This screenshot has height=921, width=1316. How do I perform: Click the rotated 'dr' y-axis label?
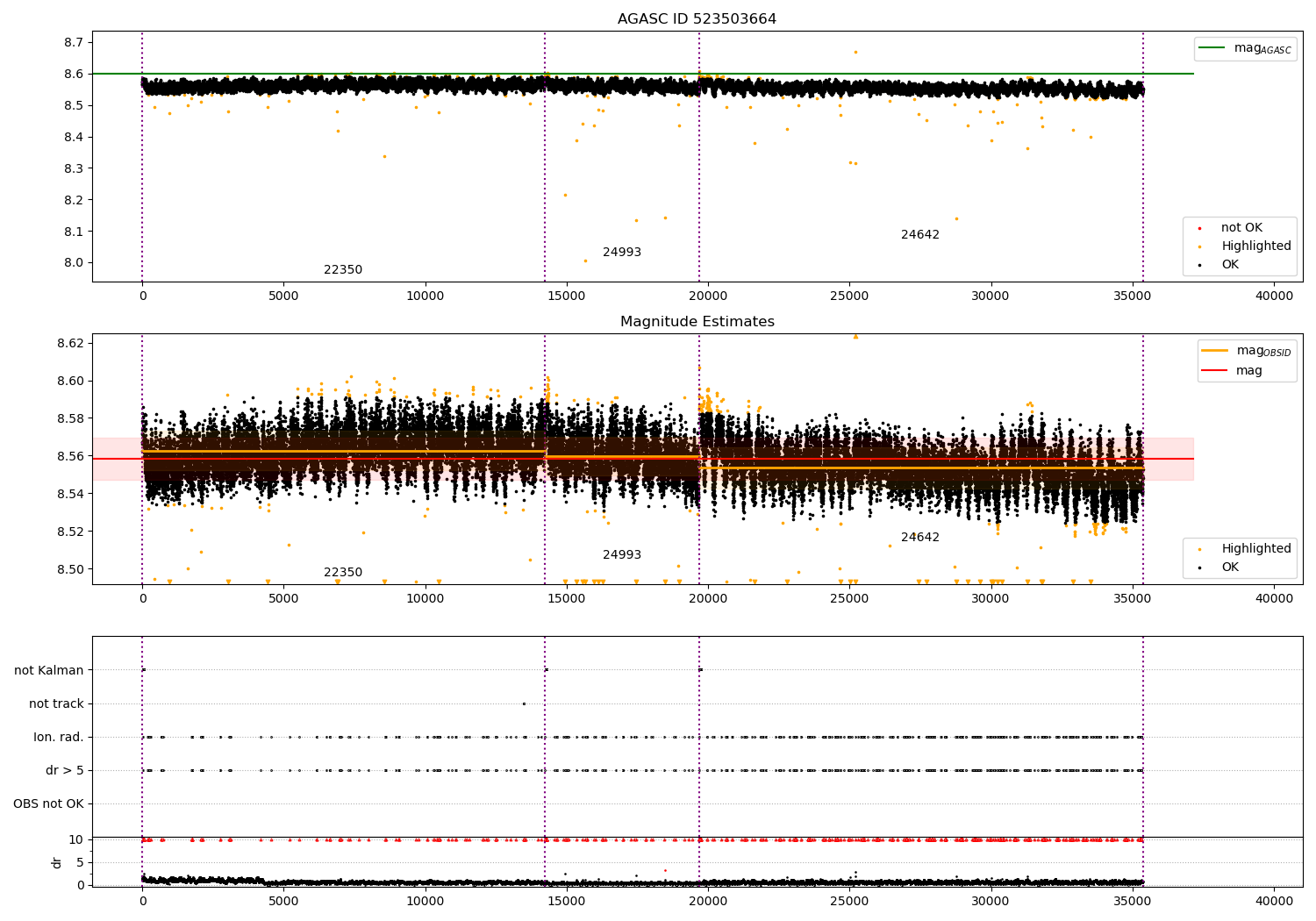[57, 862]
